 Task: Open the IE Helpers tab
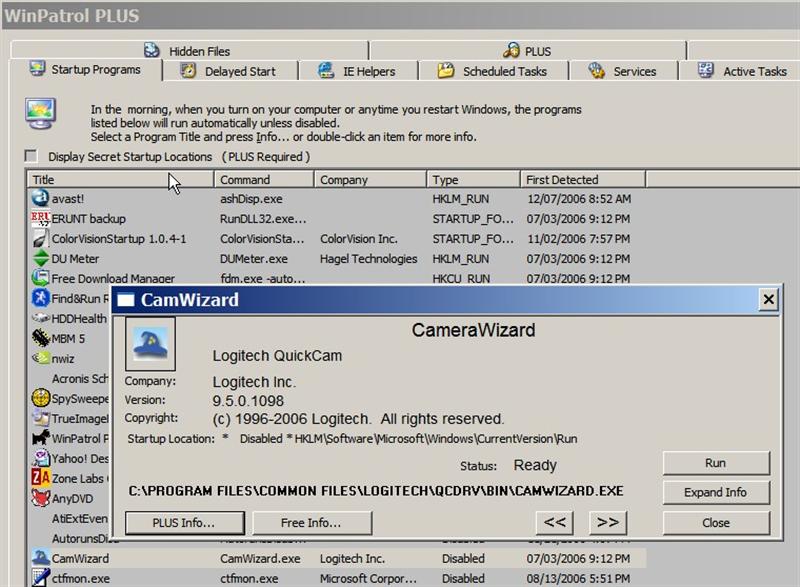click(x=357, y=71)
